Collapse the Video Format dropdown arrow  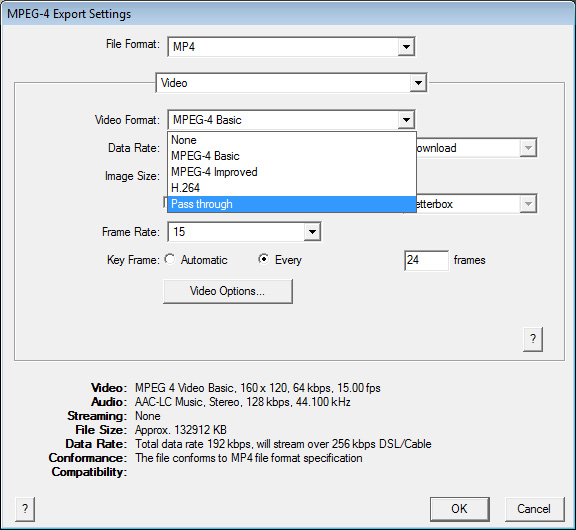pos(406,120)
